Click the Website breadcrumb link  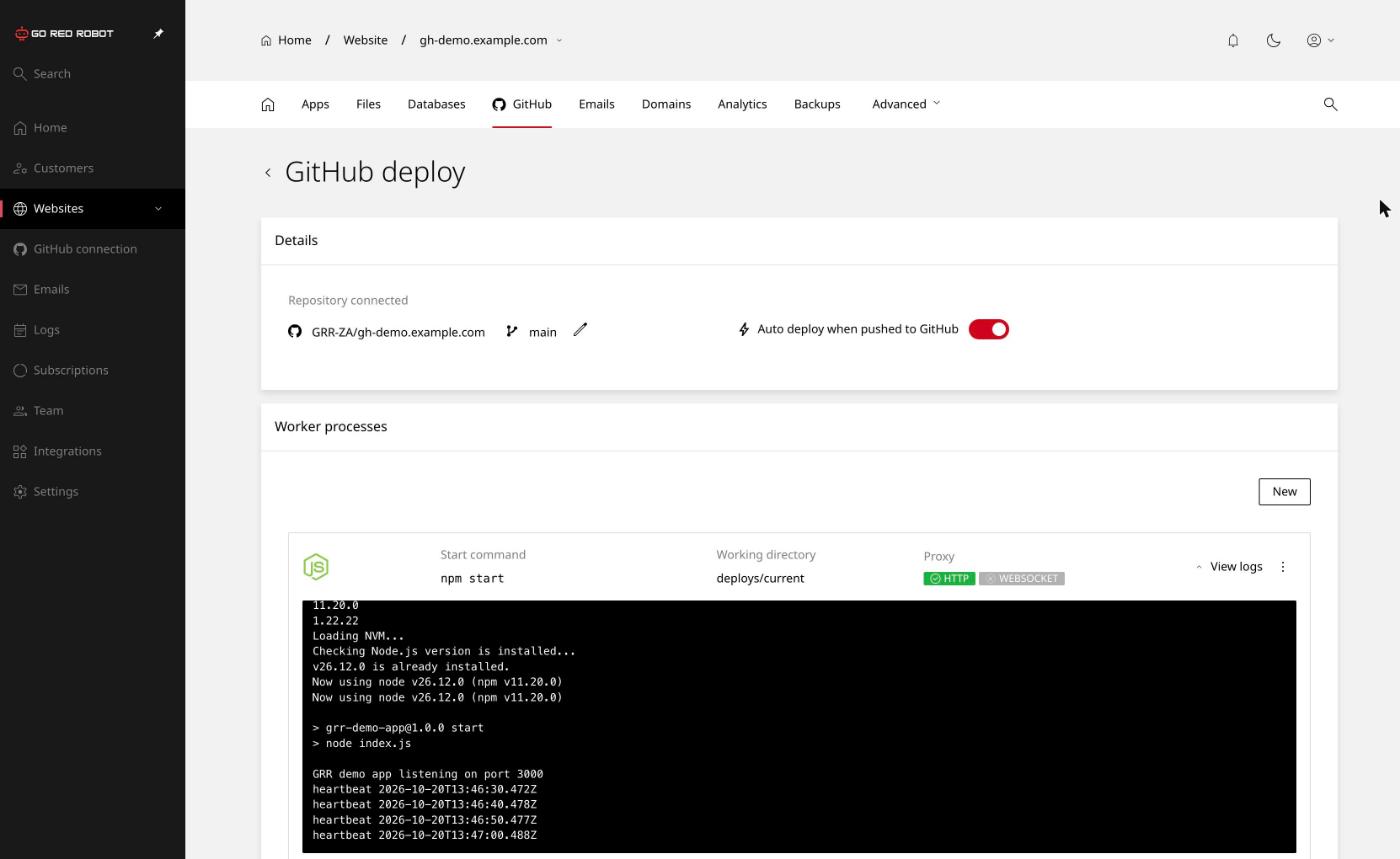(365, 40)
